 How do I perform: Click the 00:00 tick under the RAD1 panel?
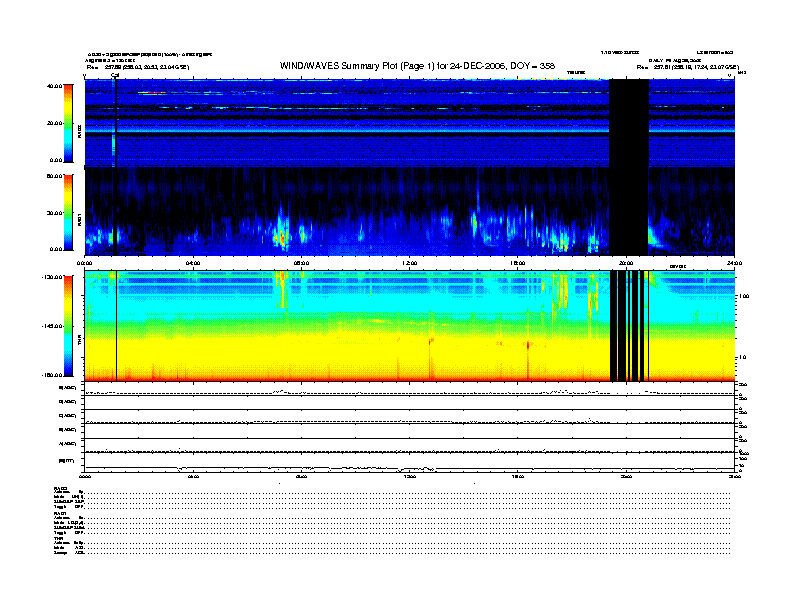click(84, 263)
